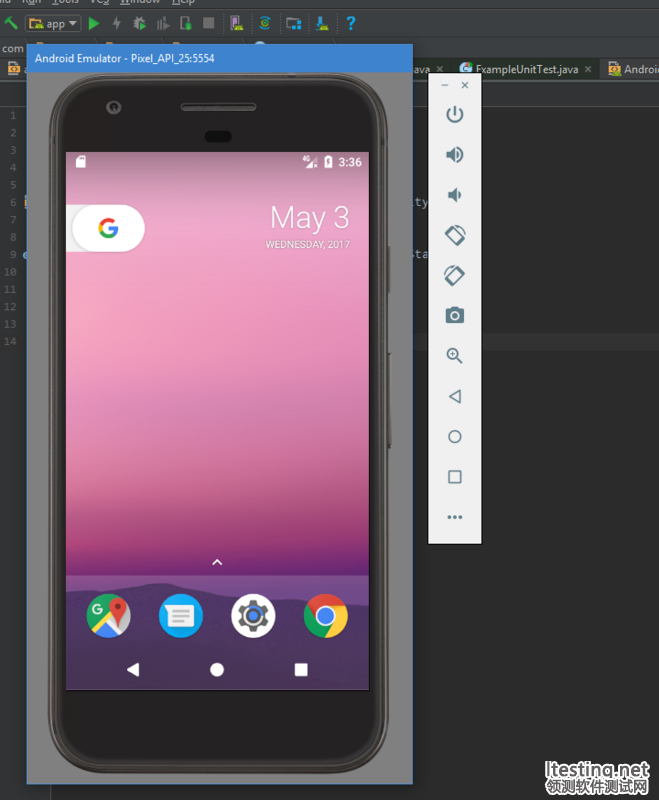The height and width of the screenshot is (800, 659).
Task: Click the blue question mark Help icon
Action: coord(351,23)
